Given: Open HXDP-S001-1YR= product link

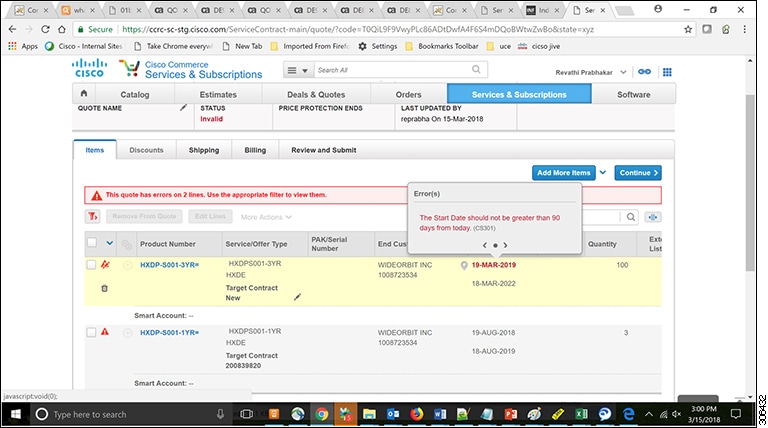Looking at the screenshot, I should (x=169, y=333).
